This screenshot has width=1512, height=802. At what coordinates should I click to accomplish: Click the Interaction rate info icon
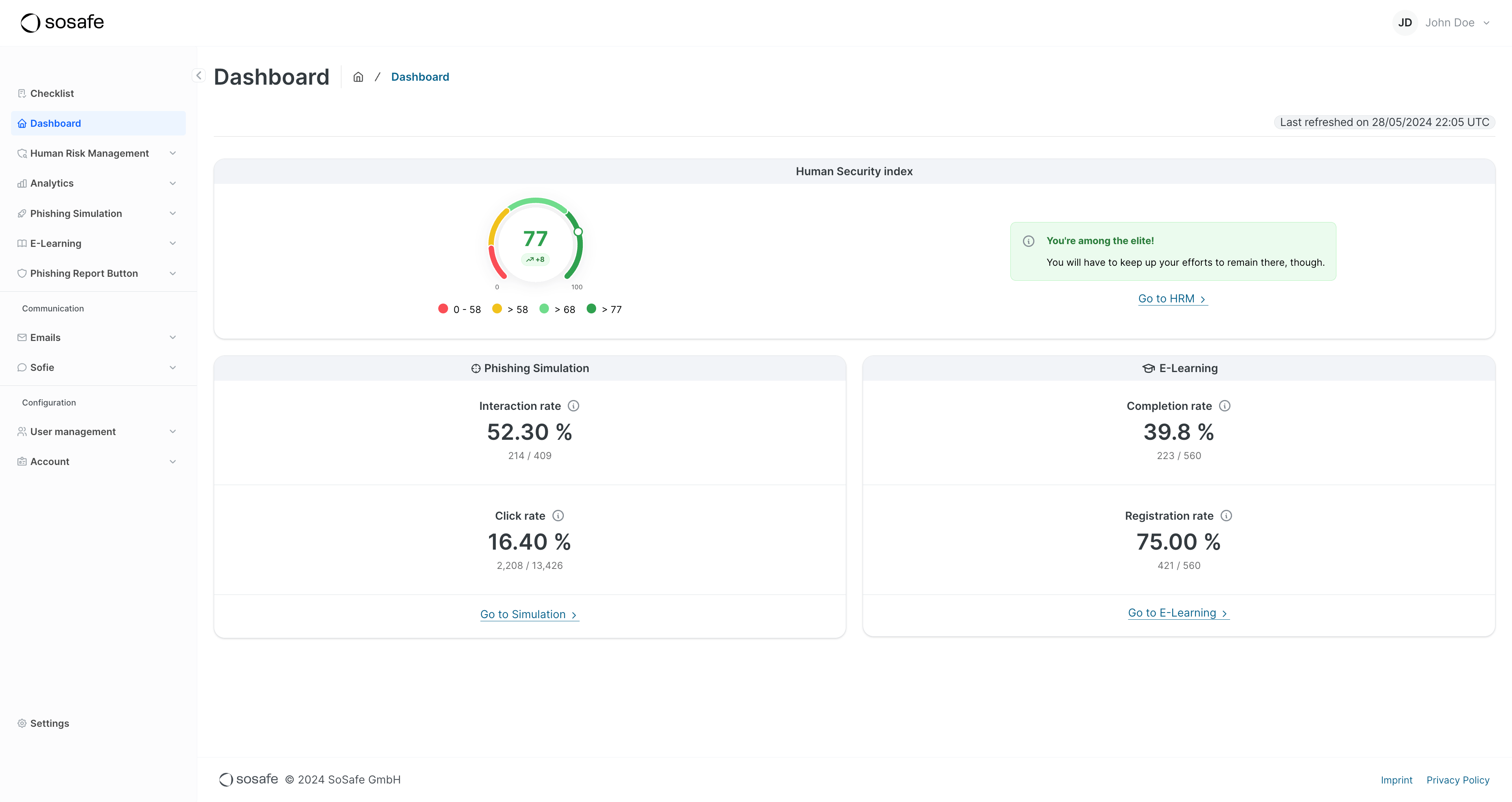(573, 406)
